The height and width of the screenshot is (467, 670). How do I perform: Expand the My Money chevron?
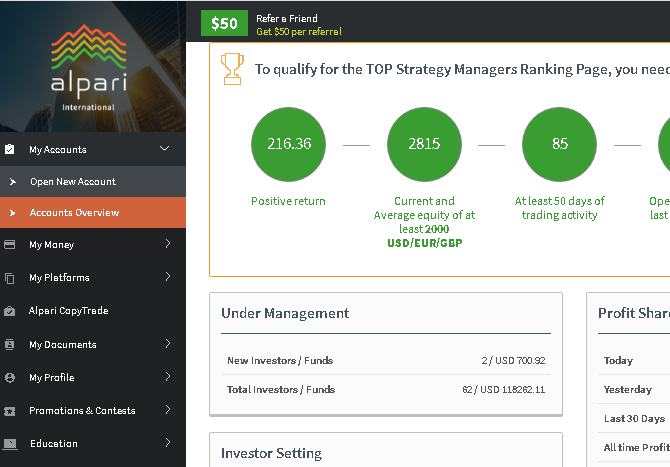coord(168,244)
